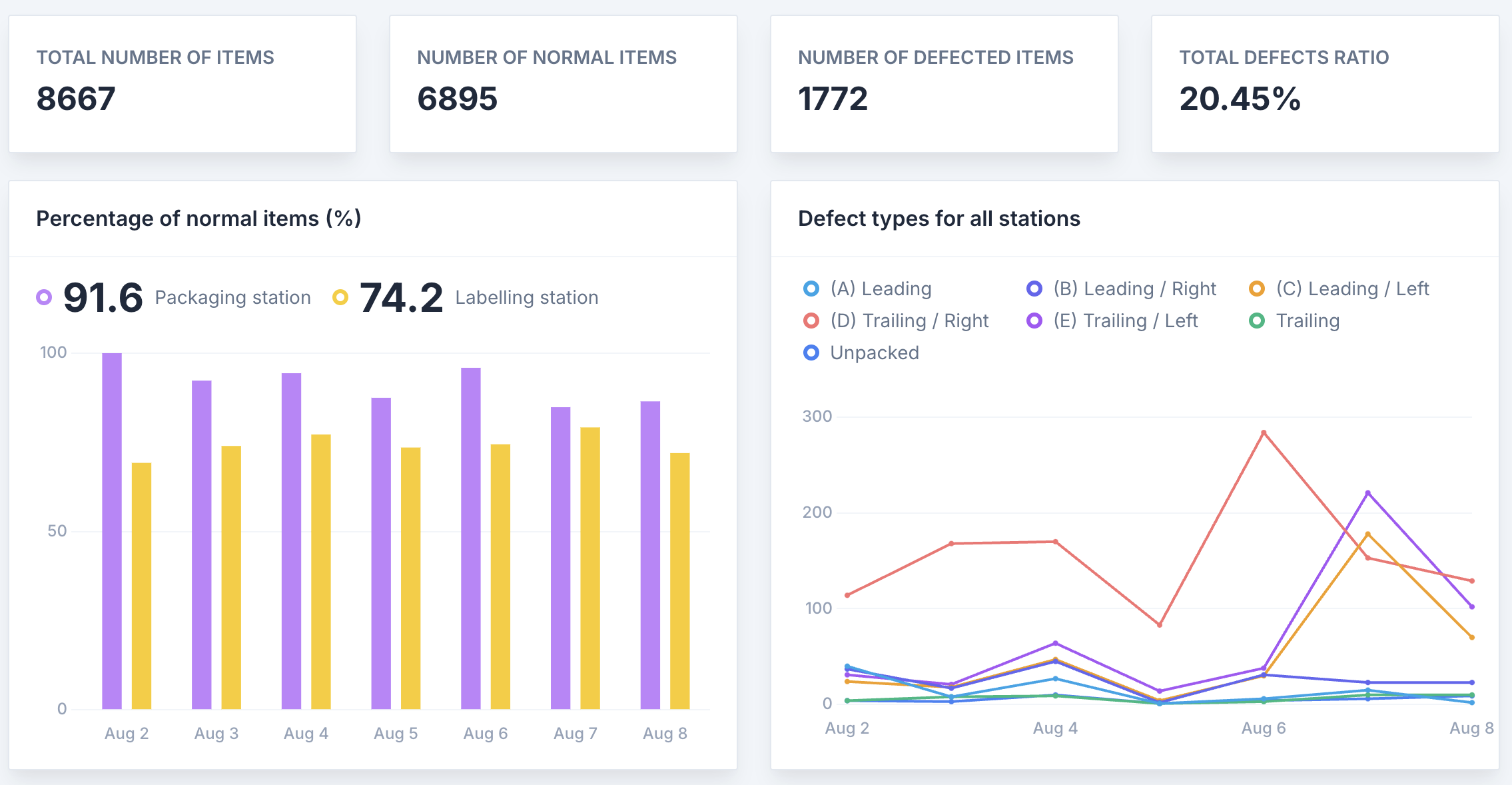Image resolution: width=1512 pixels, height=785 pixels.
Task: Click the purple Packaging bar for Aug 2
Action: point(112,531)
